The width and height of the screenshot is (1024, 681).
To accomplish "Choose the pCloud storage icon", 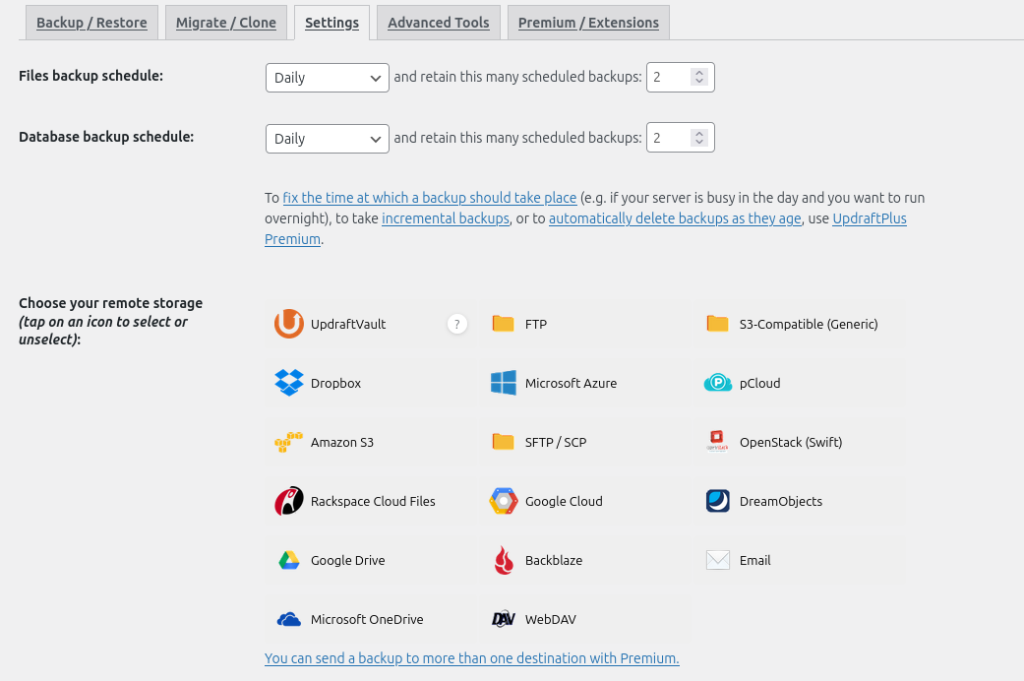I will [718, 383].
